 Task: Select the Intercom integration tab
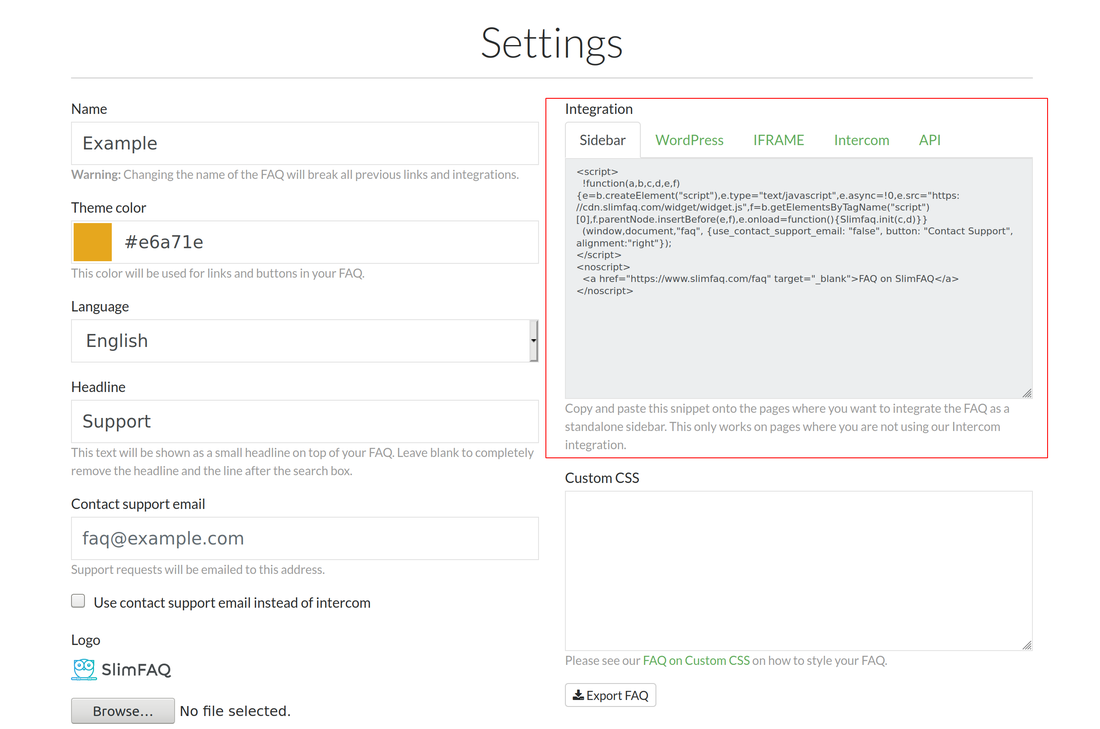861,140
